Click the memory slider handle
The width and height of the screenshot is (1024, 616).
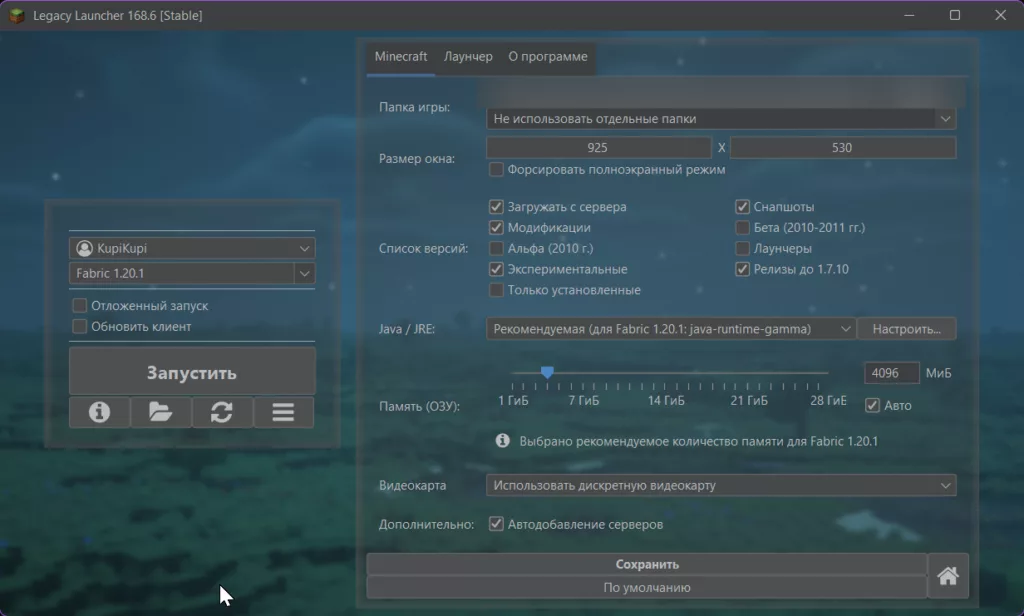tap(547, 372)
